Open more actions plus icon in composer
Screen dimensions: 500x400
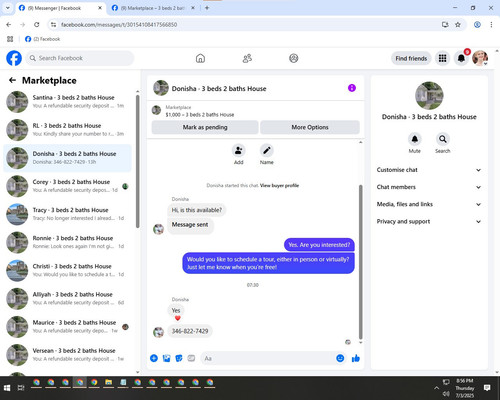154,358
